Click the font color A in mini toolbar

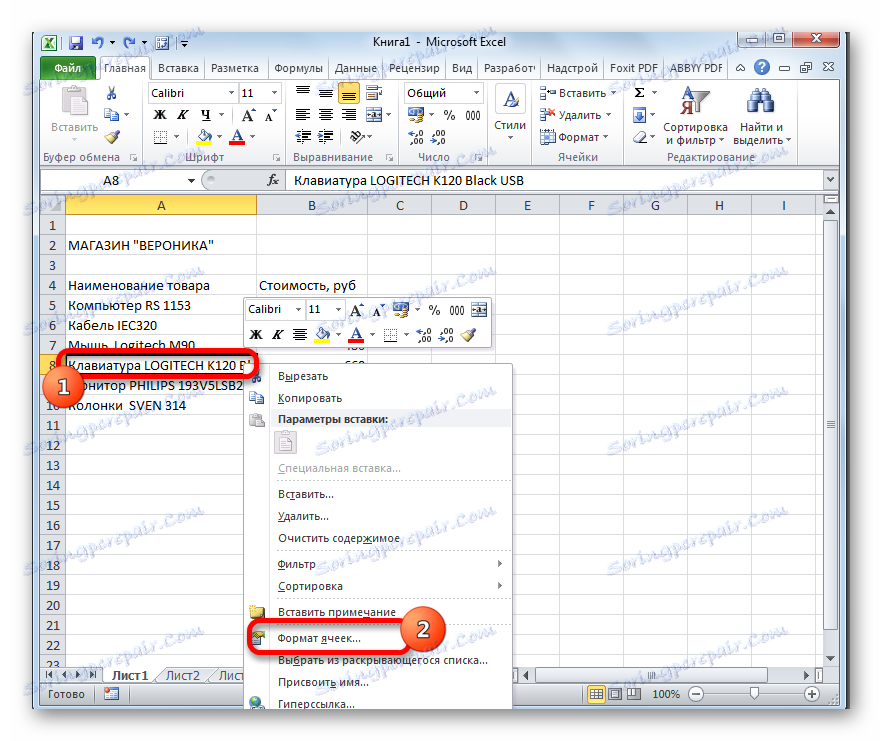click(356, 335)
